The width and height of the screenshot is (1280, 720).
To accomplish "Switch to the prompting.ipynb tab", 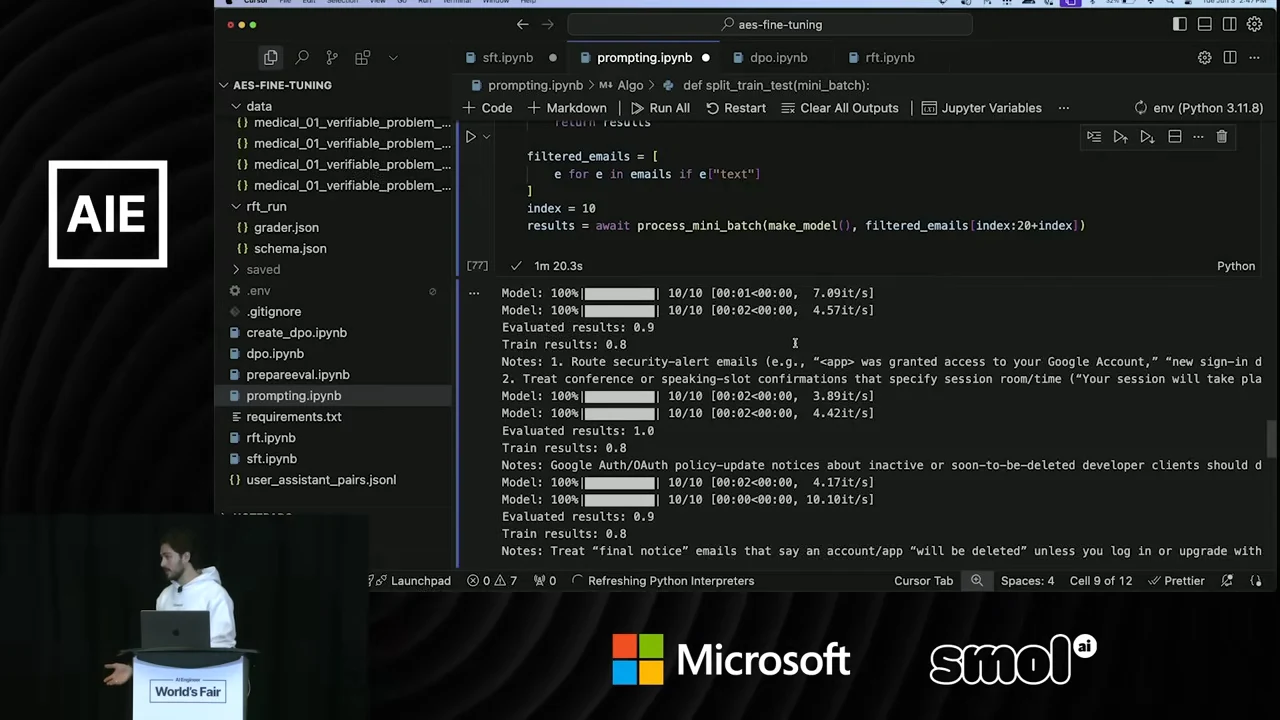I will [644, 58].
